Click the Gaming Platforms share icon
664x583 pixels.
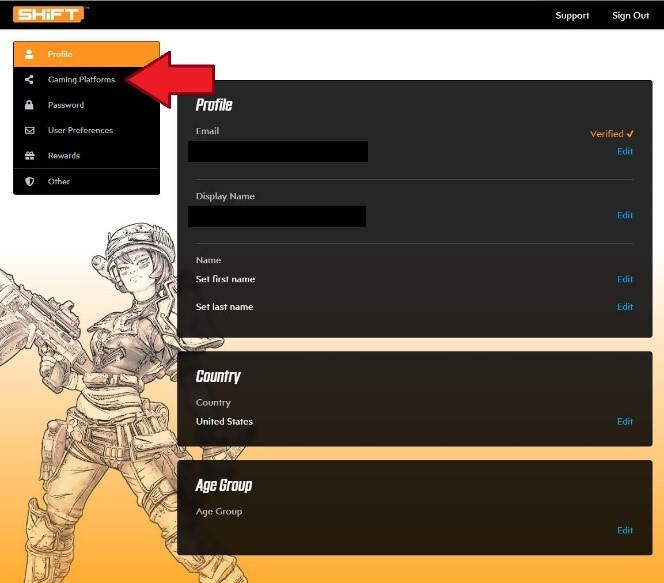[x=29, y=79]
